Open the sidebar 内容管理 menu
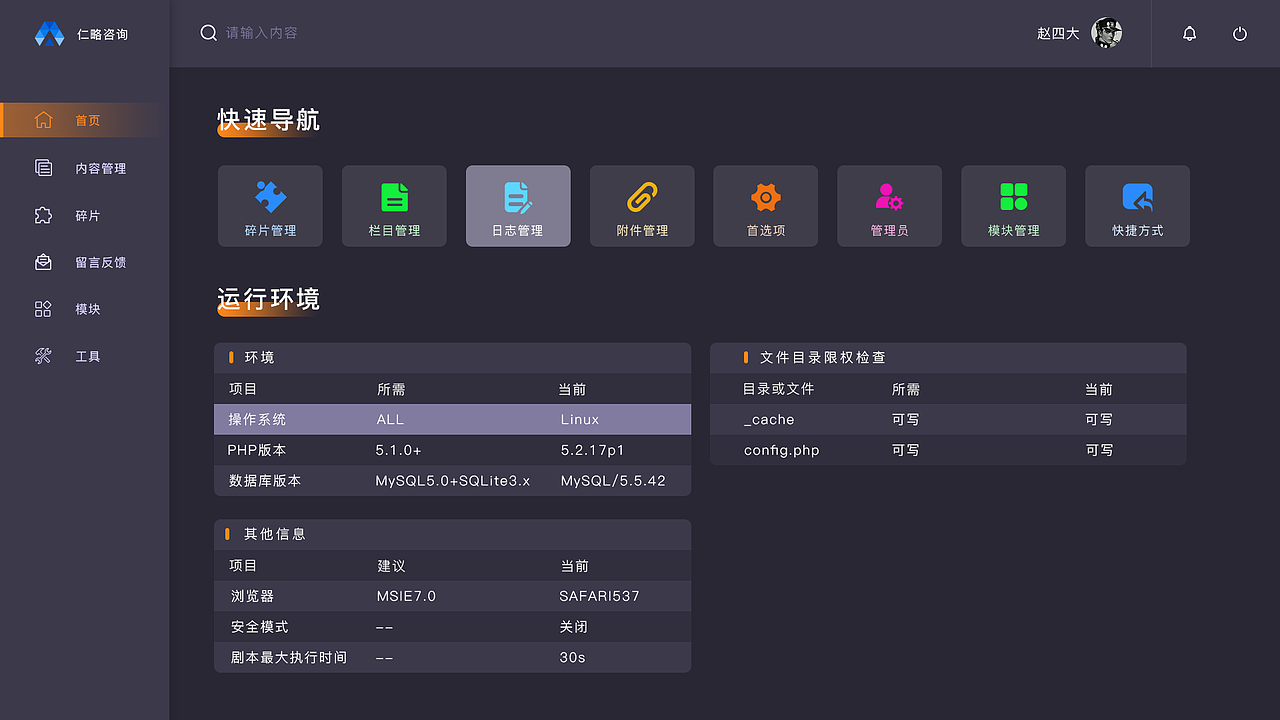The width and height of the screenshot is (1280, 720). 85,168
